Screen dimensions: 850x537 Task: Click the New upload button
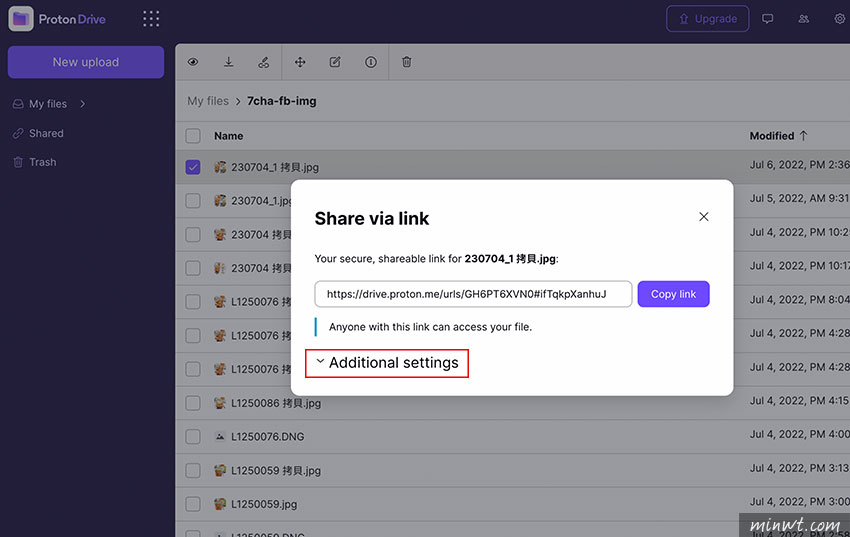pos(86,62)
